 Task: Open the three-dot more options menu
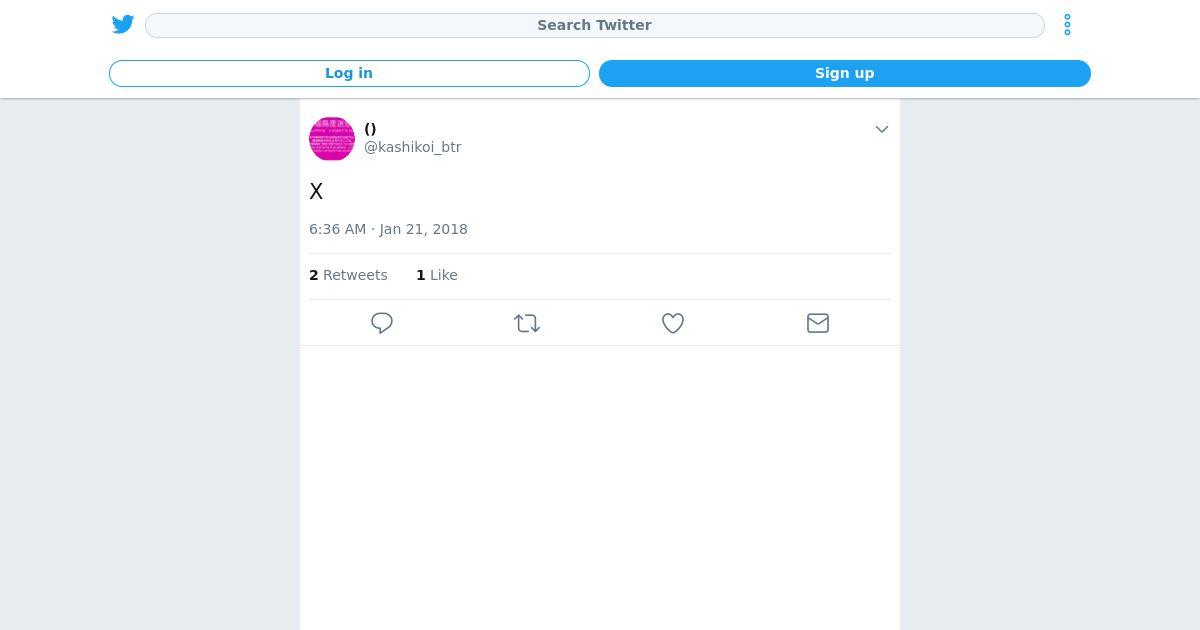(1067, 25)
